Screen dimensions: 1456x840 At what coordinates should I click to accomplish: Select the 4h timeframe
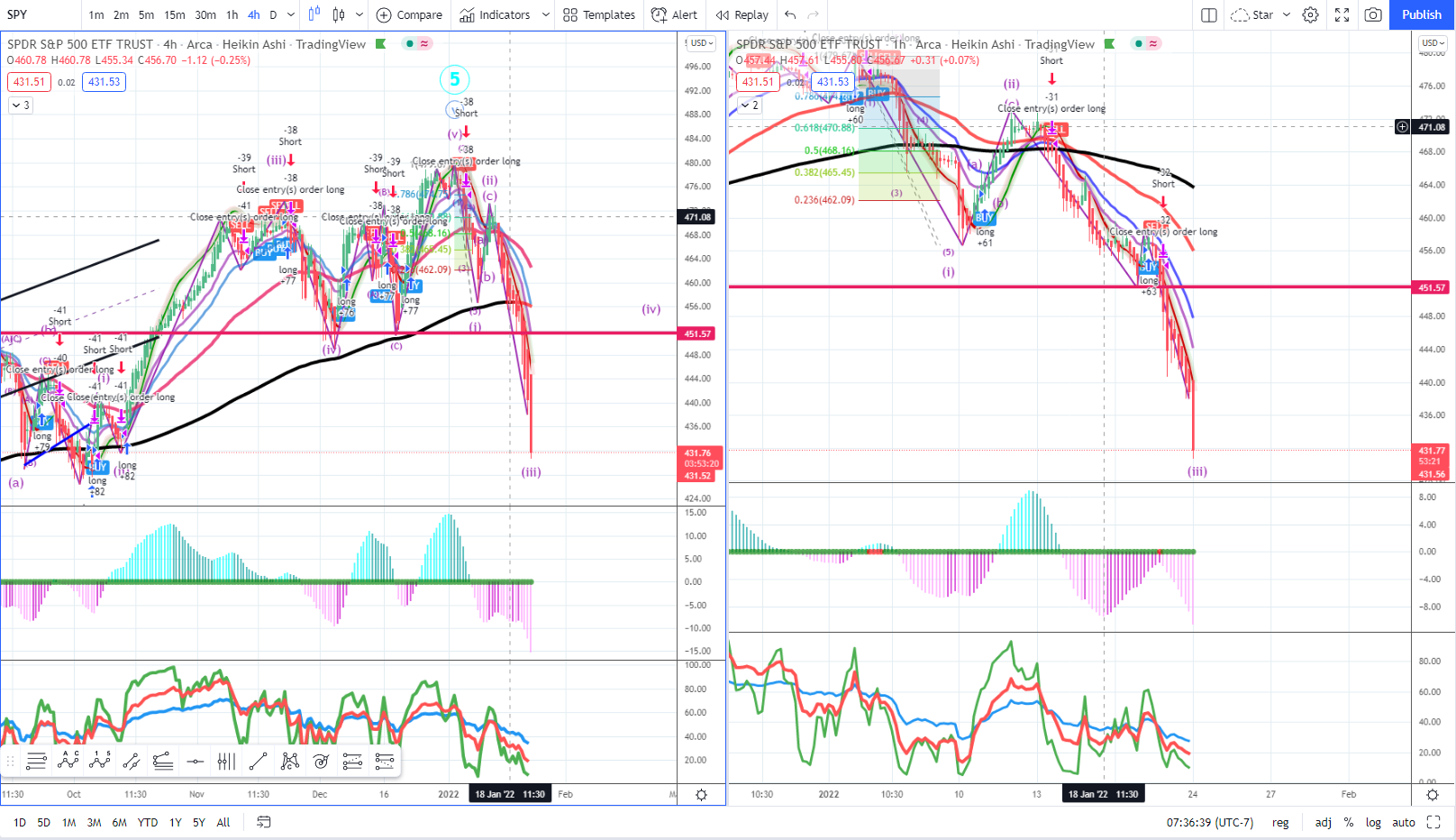coord(254,14)
